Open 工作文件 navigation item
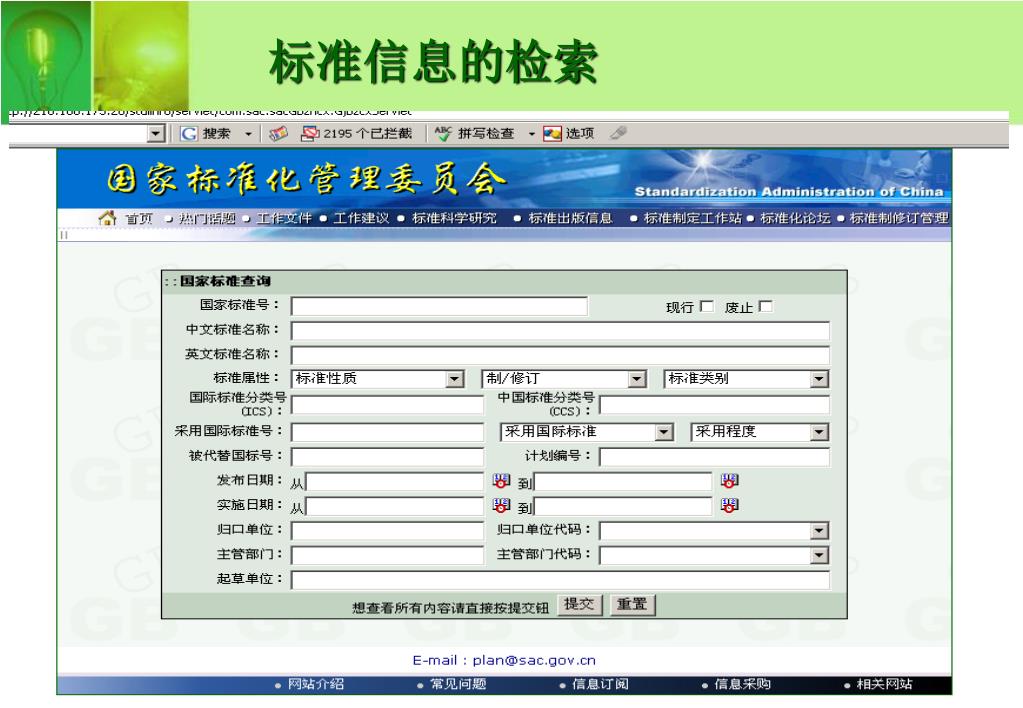Image resolution: width=1023 pixels, height=708 pixels. pos(284,219)
